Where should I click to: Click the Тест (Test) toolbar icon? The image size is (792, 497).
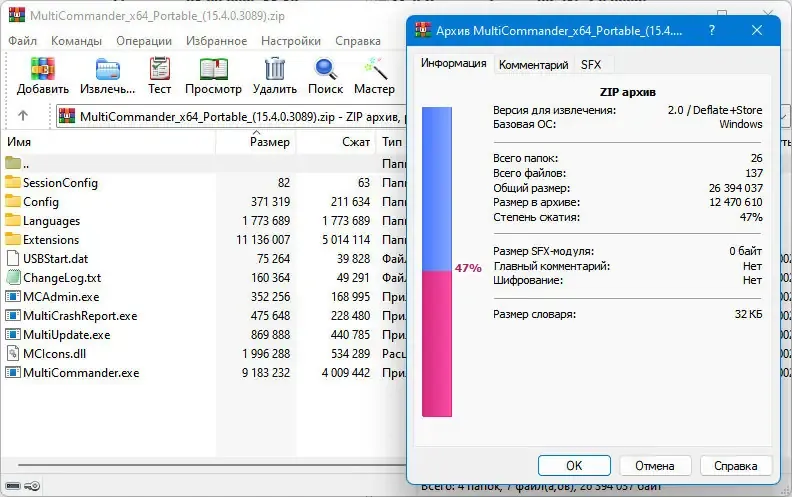(160, 69)
